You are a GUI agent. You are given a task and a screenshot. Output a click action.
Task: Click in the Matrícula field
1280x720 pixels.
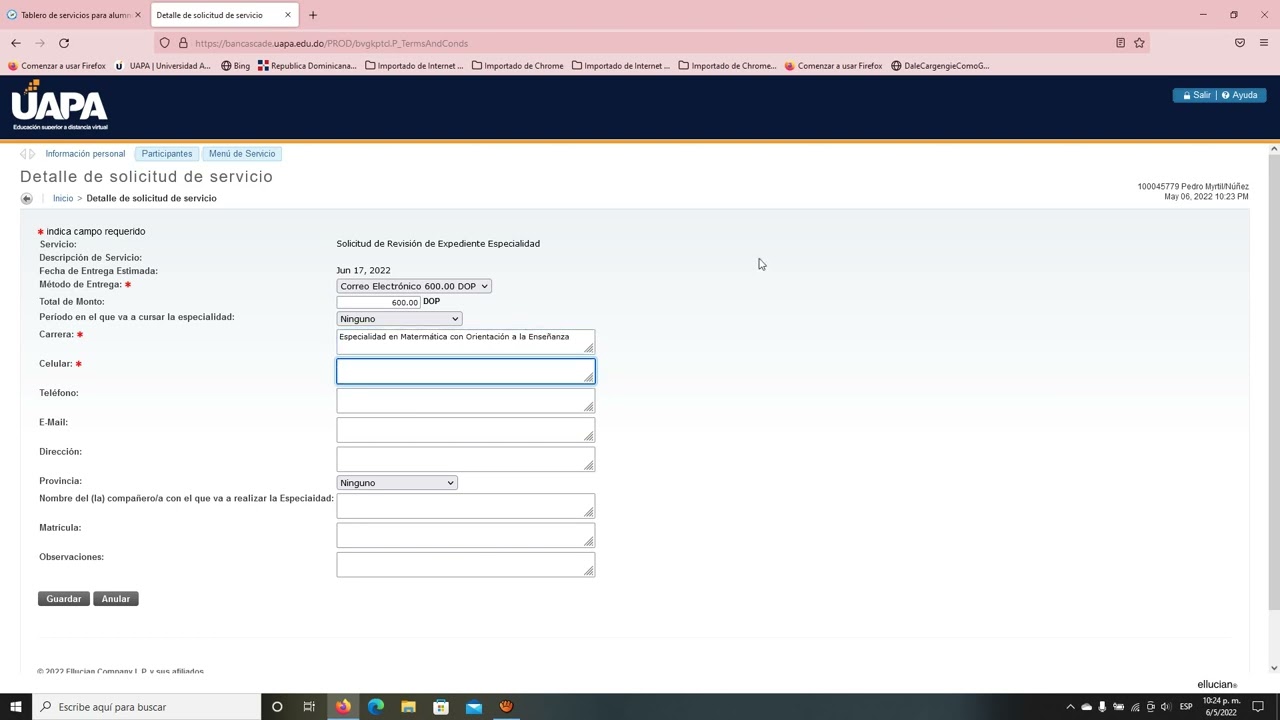point(466,535)
